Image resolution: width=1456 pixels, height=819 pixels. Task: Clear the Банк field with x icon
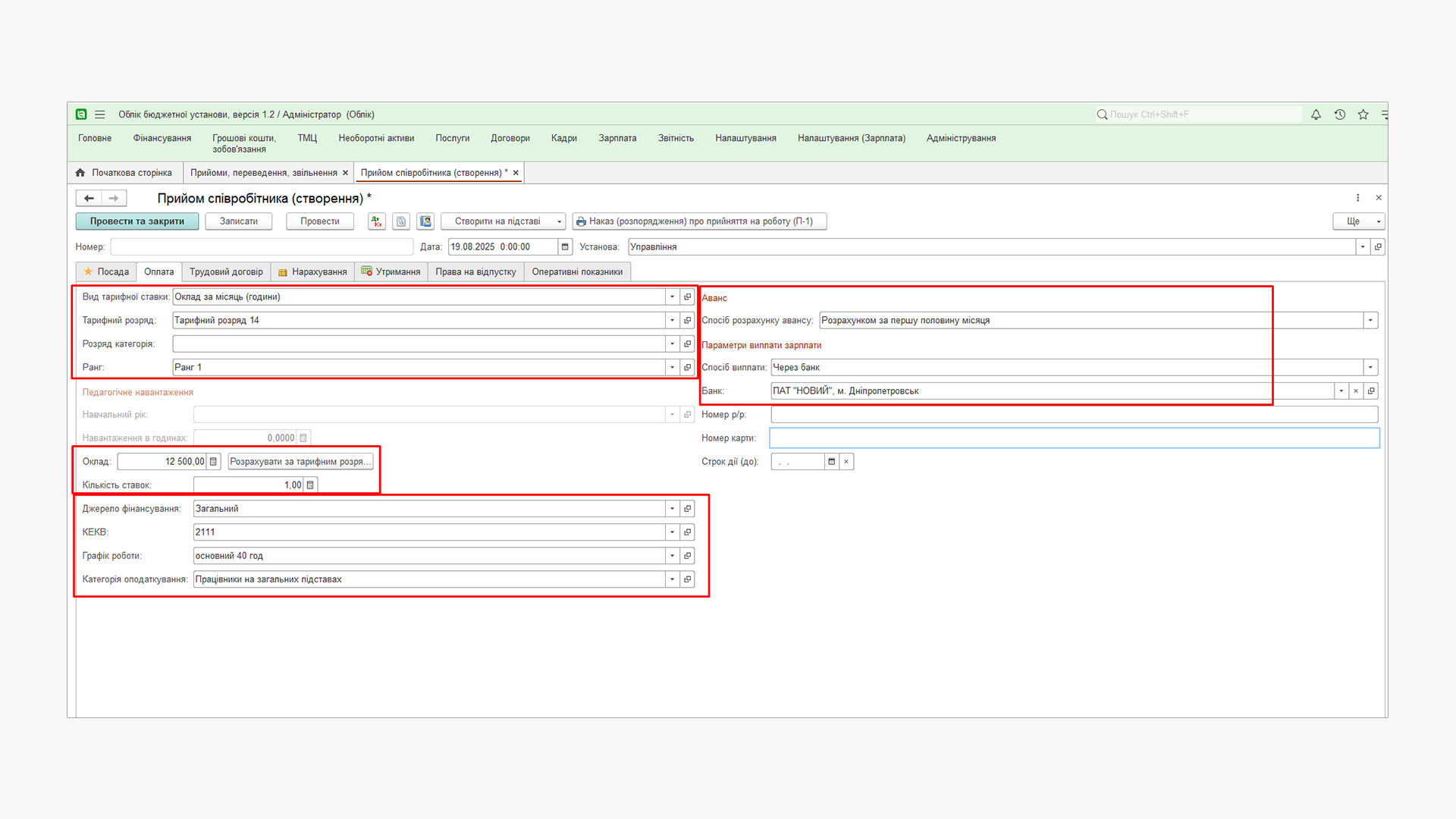point(1356,391)
